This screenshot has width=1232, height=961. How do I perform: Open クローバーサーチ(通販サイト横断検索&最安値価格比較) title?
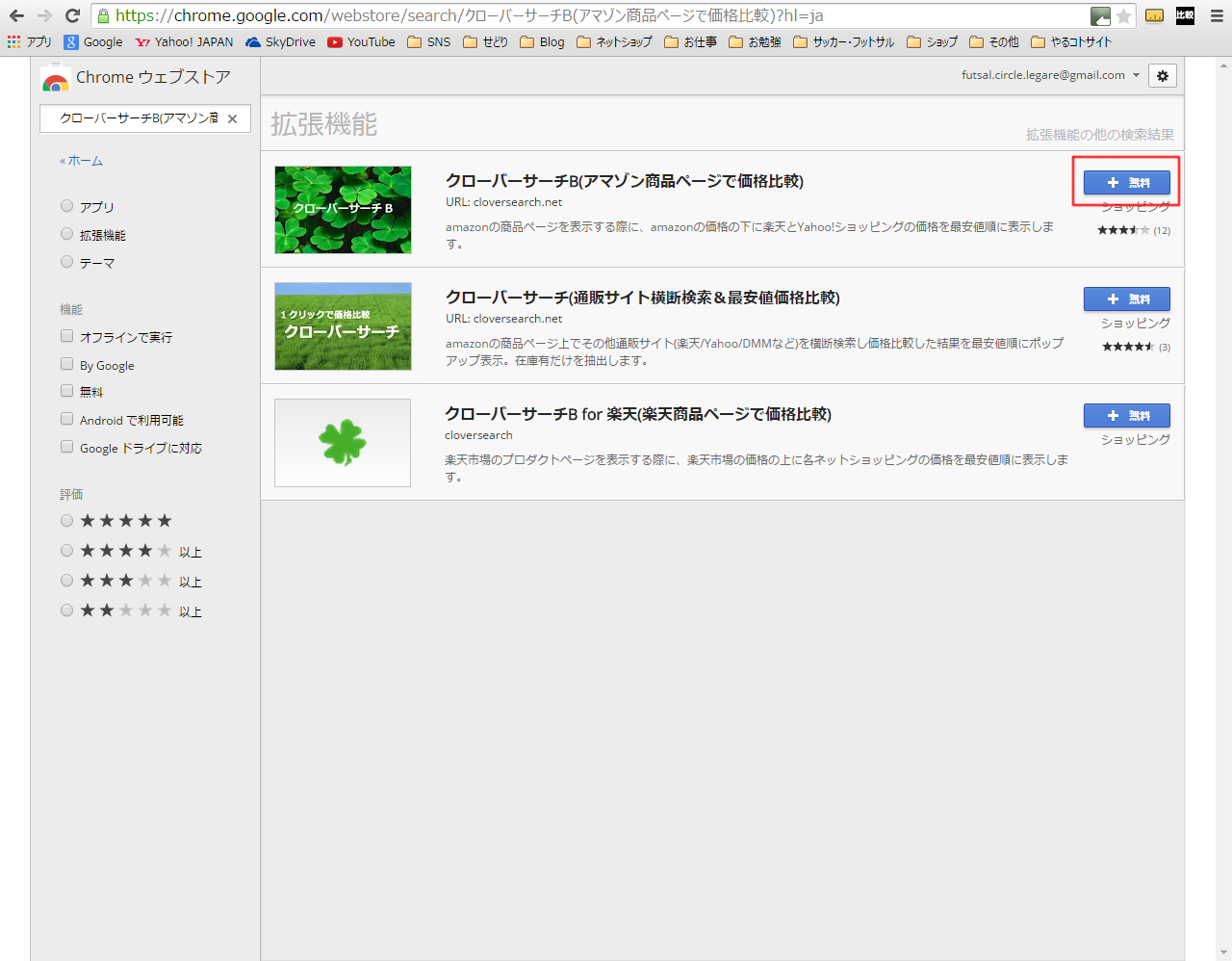(x=643, y=298)
